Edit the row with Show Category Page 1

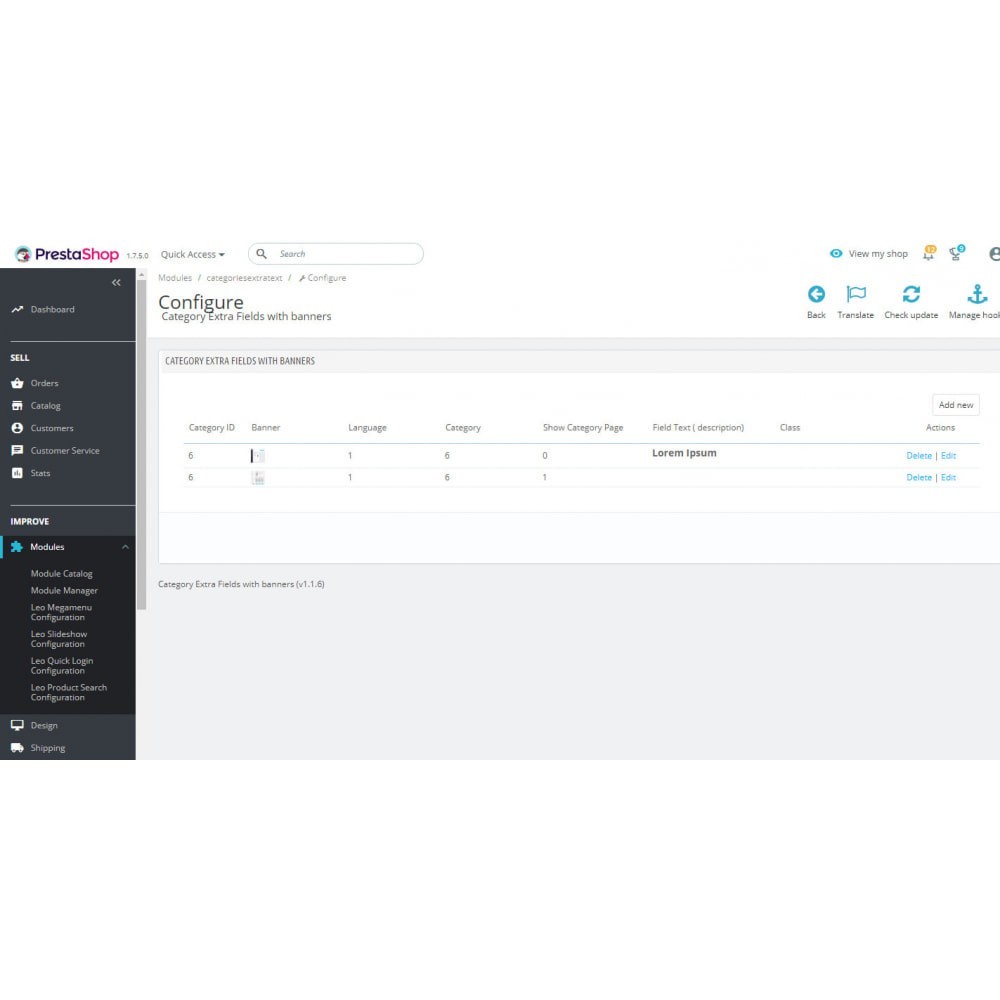948,477
